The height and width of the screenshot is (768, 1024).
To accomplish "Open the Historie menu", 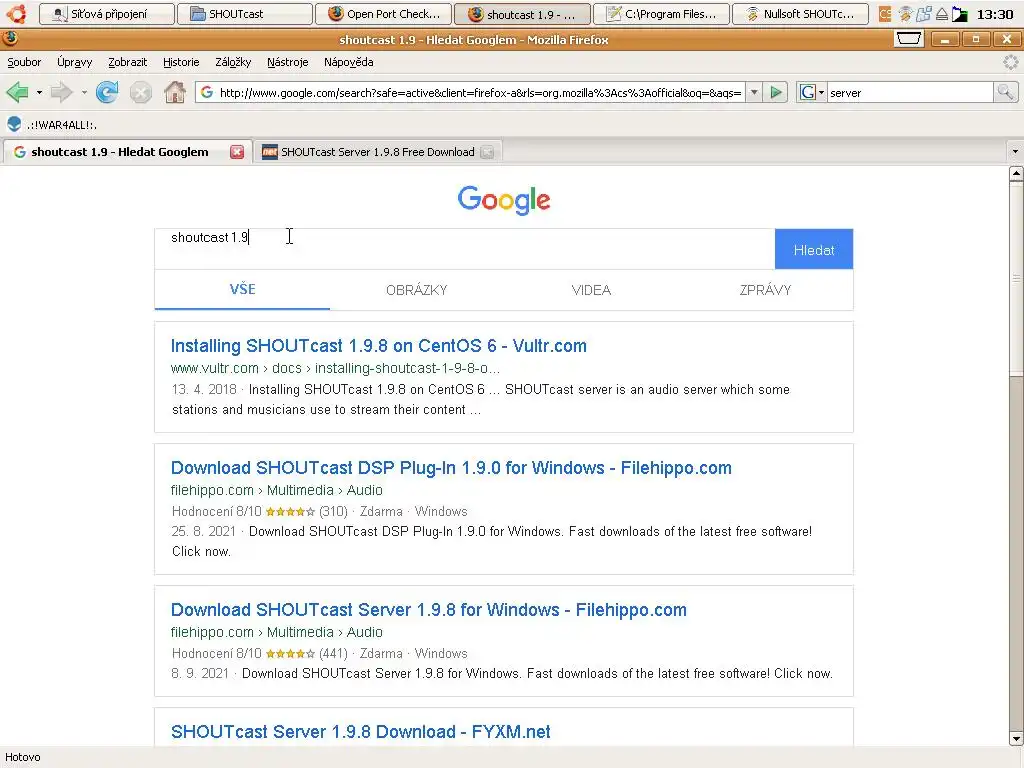I will tap(181, 62).
